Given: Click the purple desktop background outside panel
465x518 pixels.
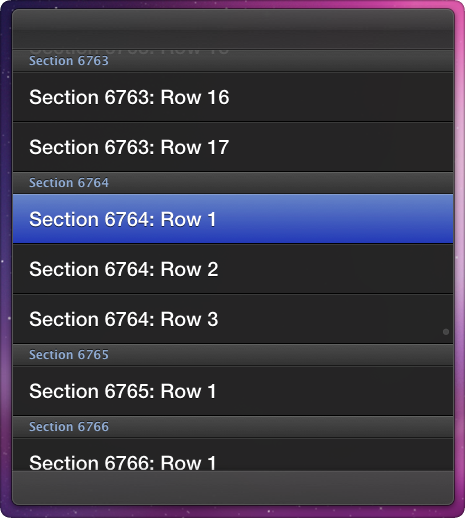Looking at the screenshot, I should 5,260.
